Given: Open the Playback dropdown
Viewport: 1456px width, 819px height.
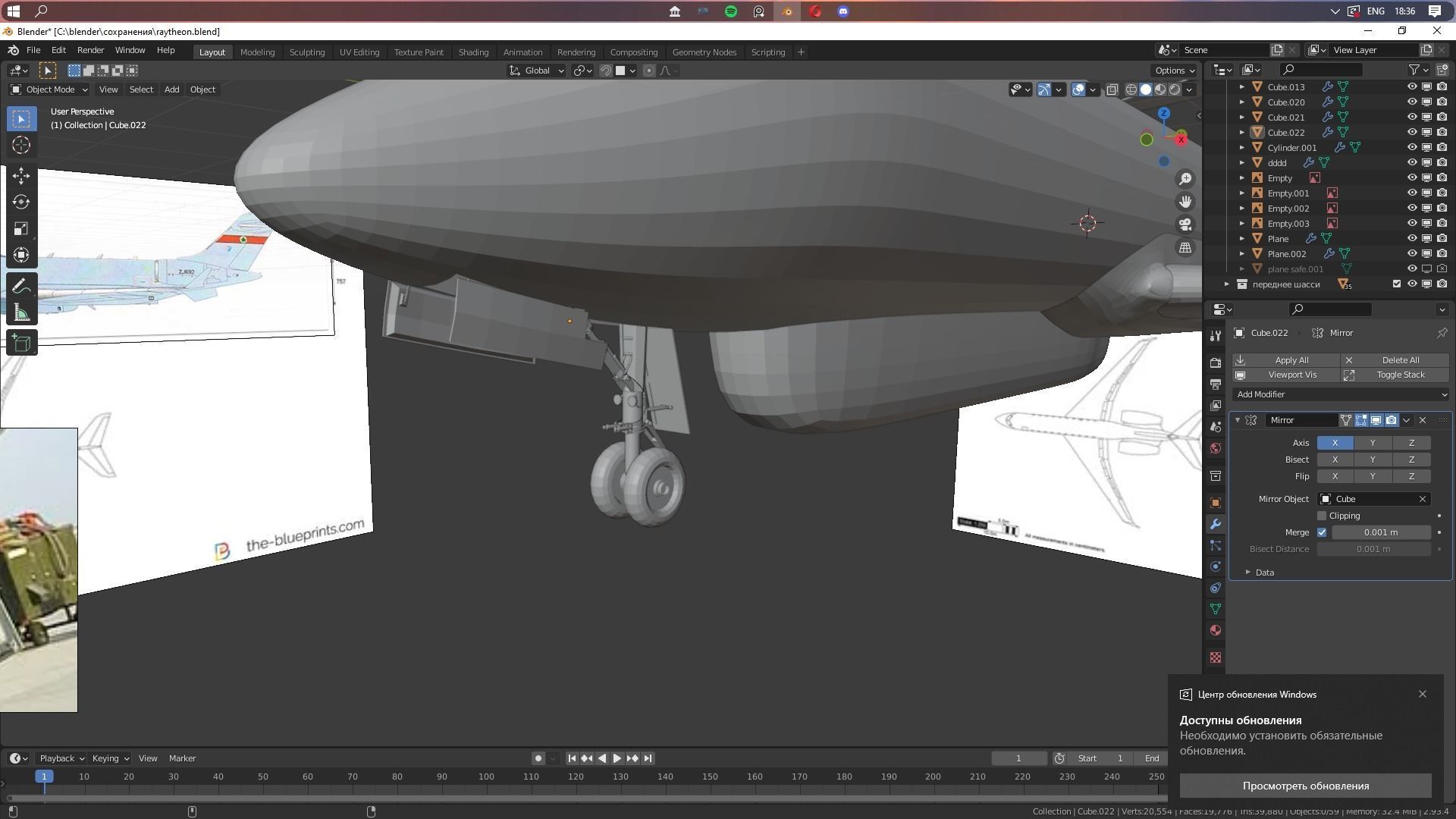Looking at the screenshot, I should coord(61,758).
